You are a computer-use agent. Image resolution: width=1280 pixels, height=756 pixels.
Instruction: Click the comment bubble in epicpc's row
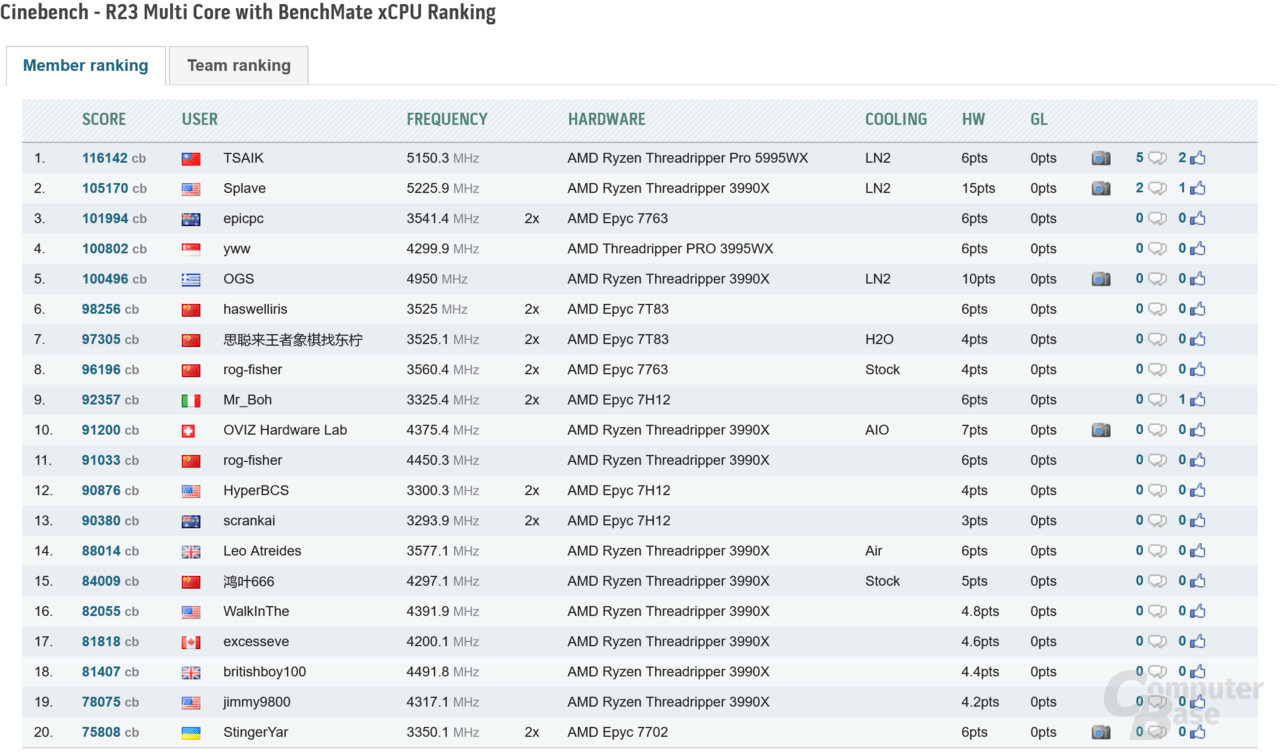[x=1157, y=218]
